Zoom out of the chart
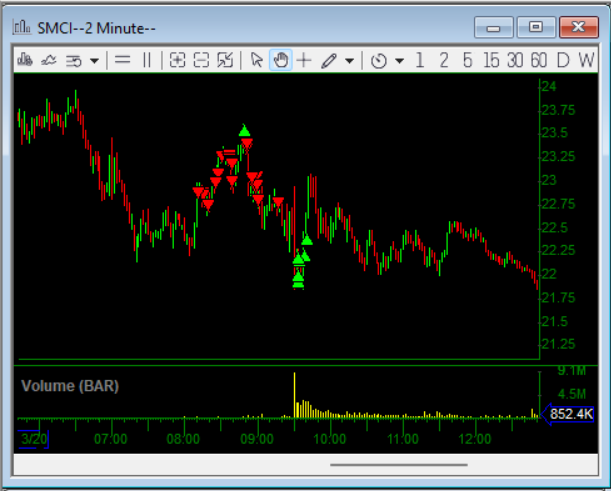 (201, 60)
